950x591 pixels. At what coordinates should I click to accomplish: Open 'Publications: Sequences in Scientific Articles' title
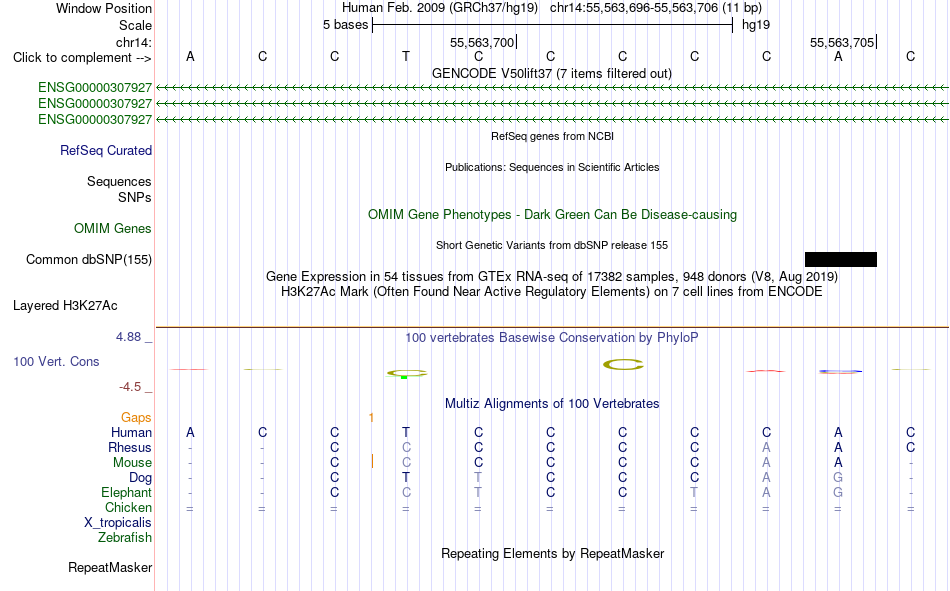point(552,167)
